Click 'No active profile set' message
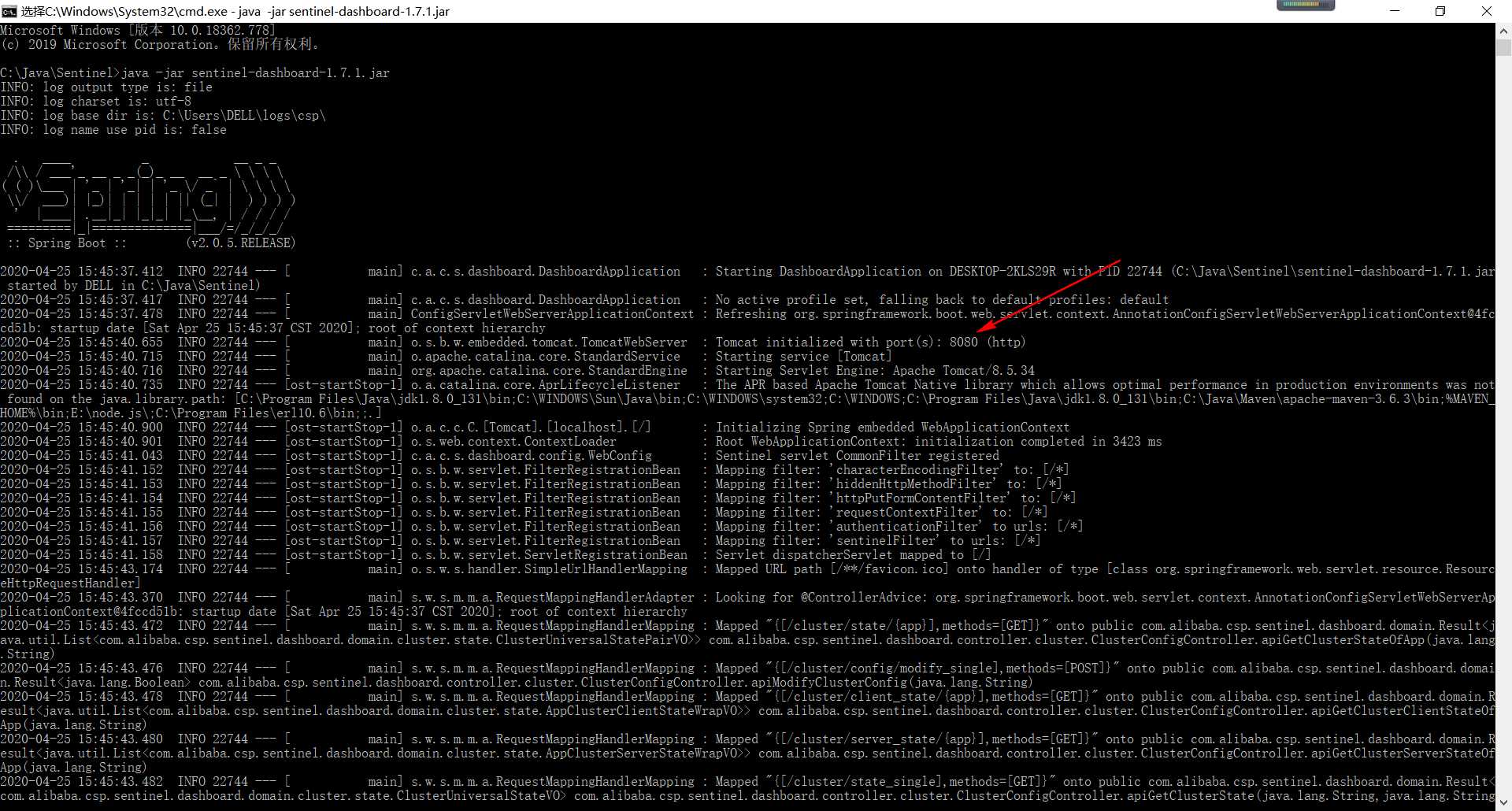Screen dimensions: 1512x811 pyautogui.click(x=942, y=300)
